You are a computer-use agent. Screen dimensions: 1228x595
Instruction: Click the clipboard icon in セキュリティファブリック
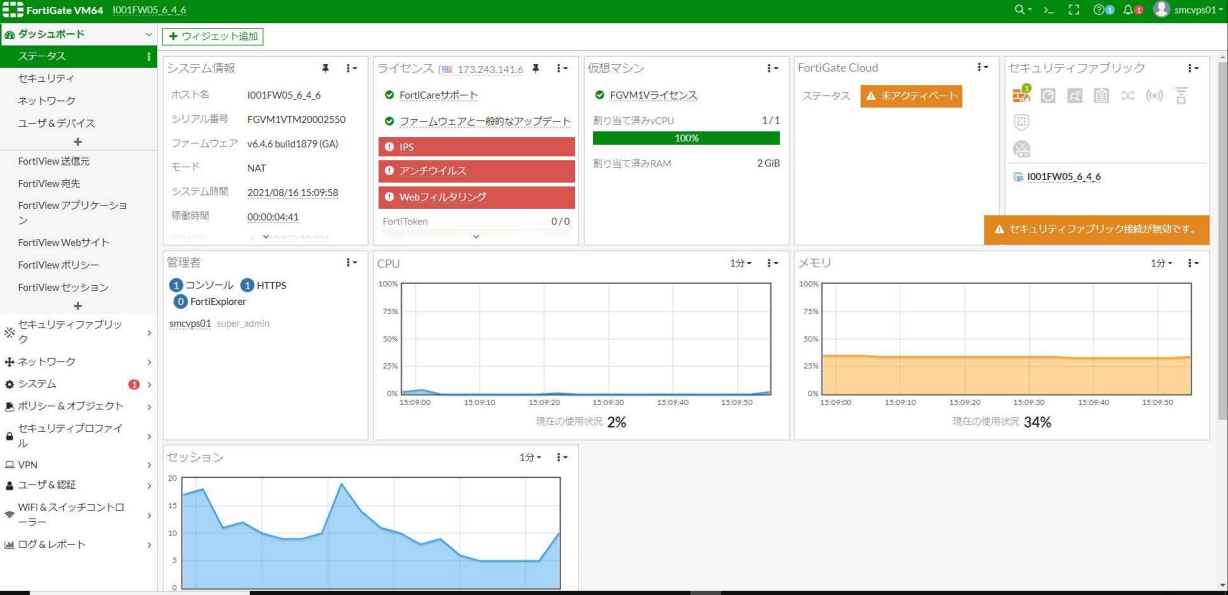coord(1101,96)
